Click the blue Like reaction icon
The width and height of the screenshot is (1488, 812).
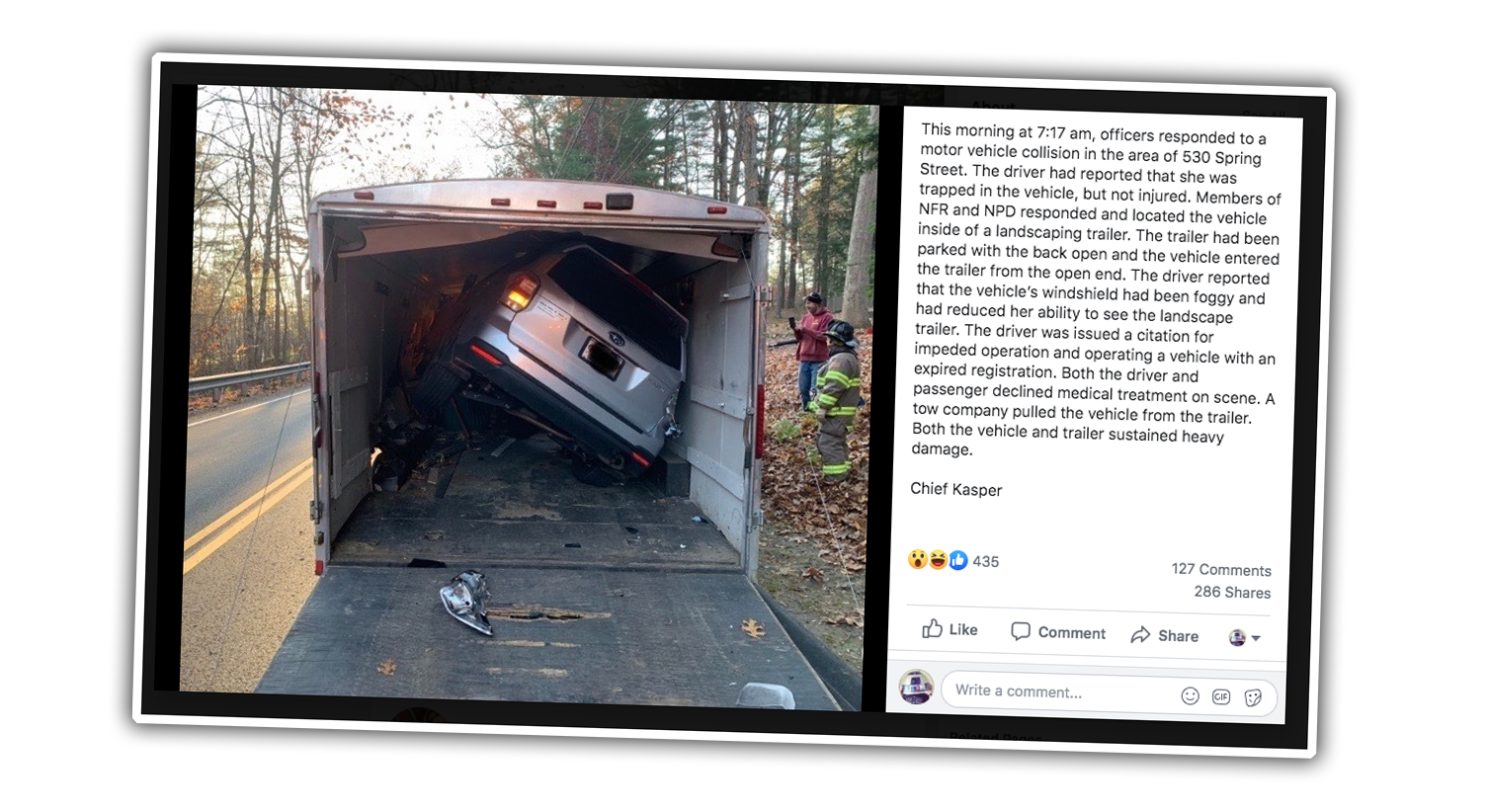click(957, 560)
